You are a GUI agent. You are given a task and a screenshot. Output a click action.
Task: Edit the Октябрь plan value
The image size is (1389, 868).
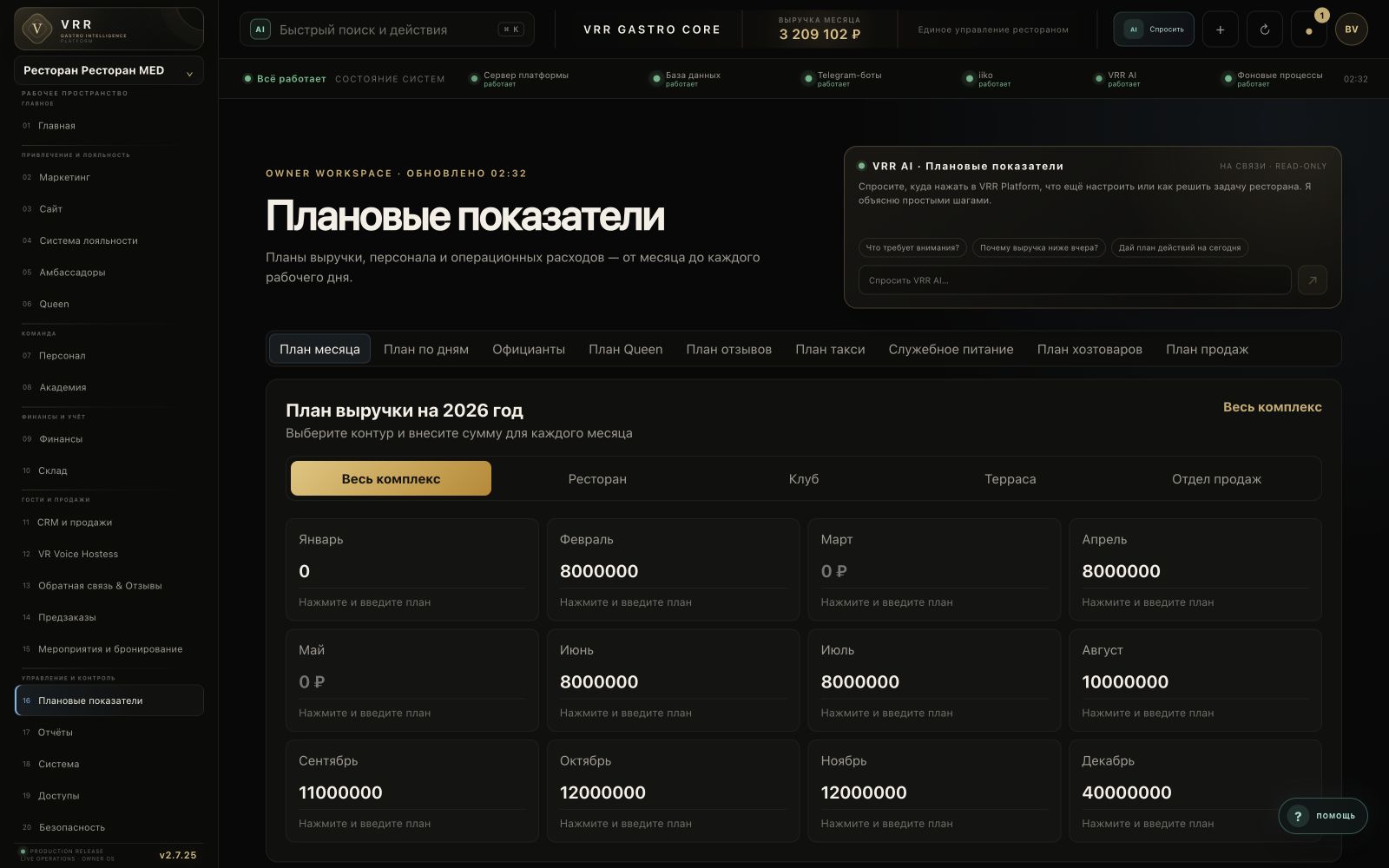click(x=673, y=792)
